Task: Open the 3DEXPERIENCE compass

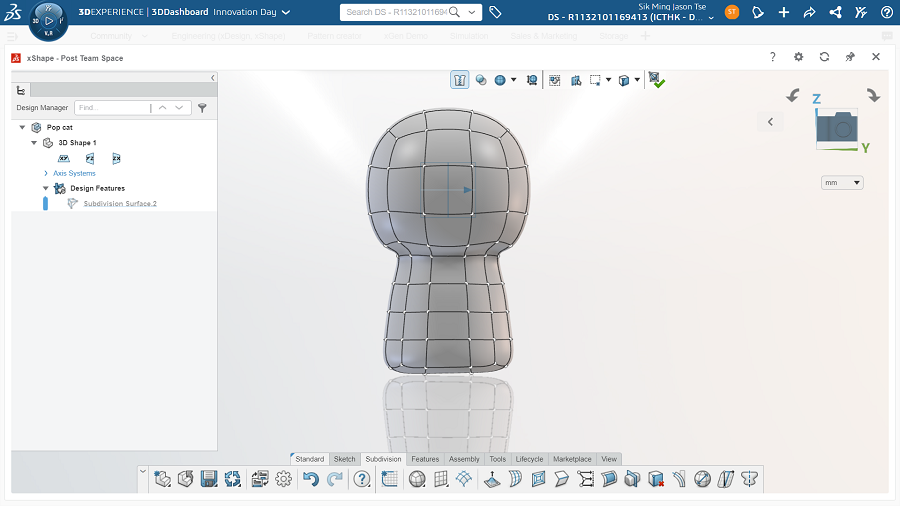Action: click(x=48, y=19)
